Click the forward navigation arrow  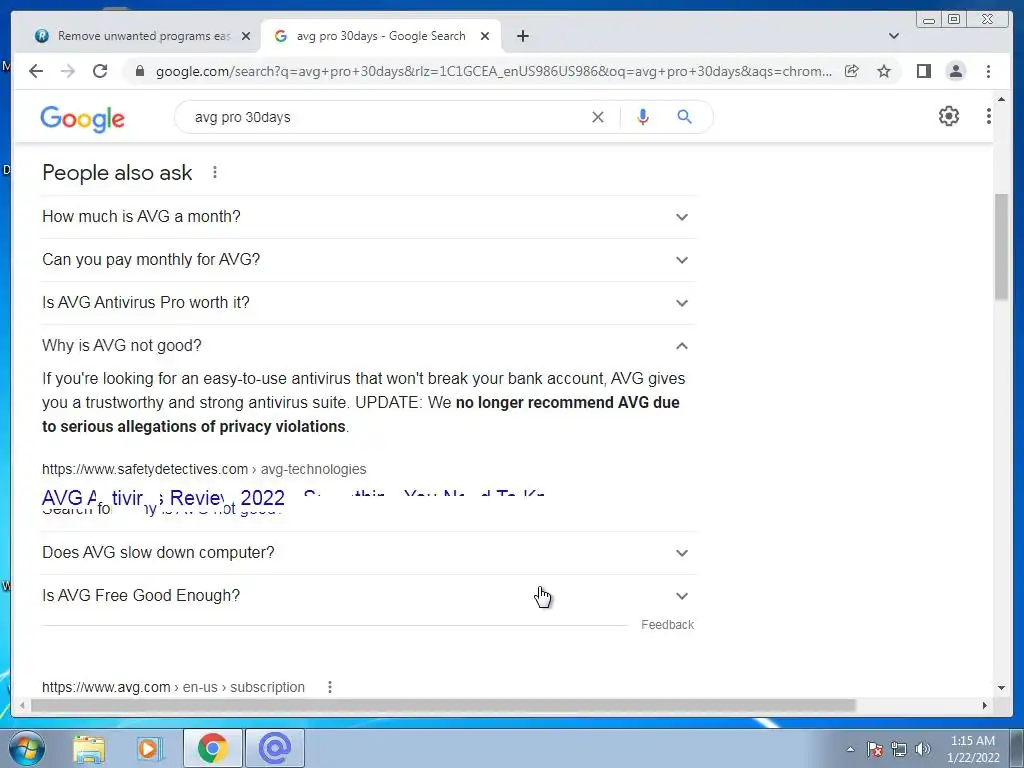(68, 71)
